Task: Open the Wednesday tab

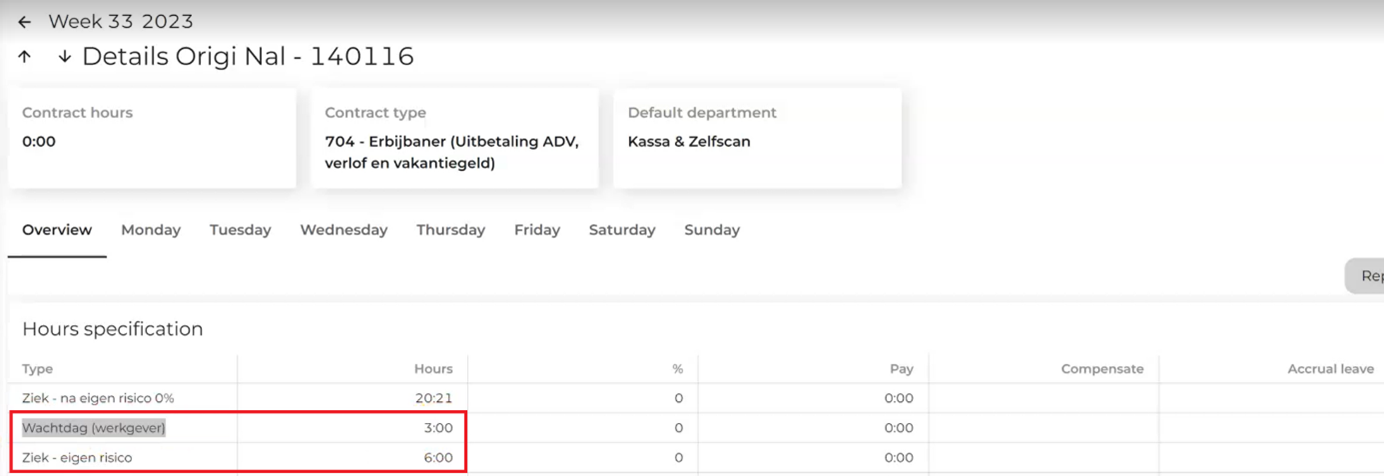Action: (344, 230)
